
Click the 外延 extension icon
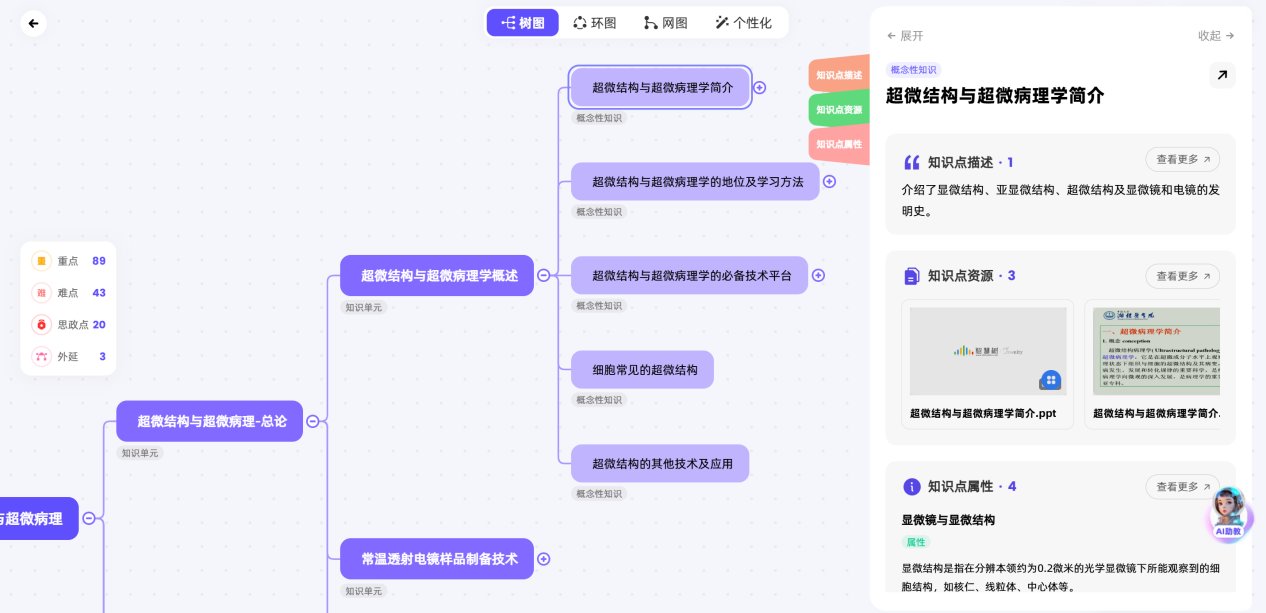point(41,356)
